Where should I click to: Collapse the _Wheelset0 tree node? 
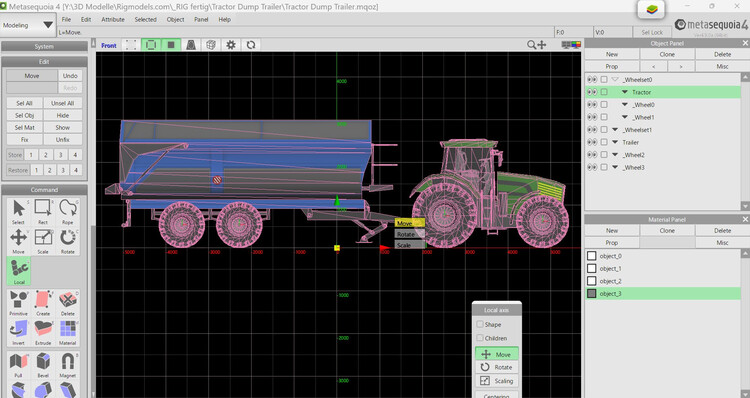click(615, 79)
